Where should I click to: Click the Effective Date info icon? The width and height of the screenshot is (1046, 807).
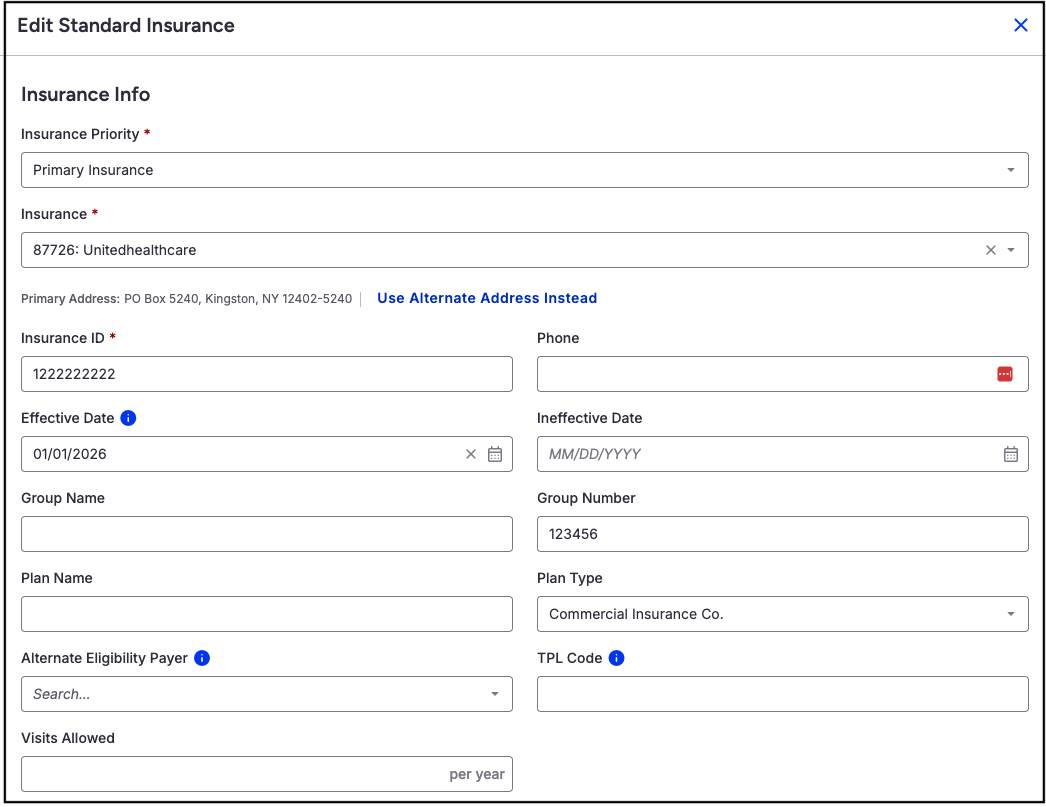coord(128,418)
